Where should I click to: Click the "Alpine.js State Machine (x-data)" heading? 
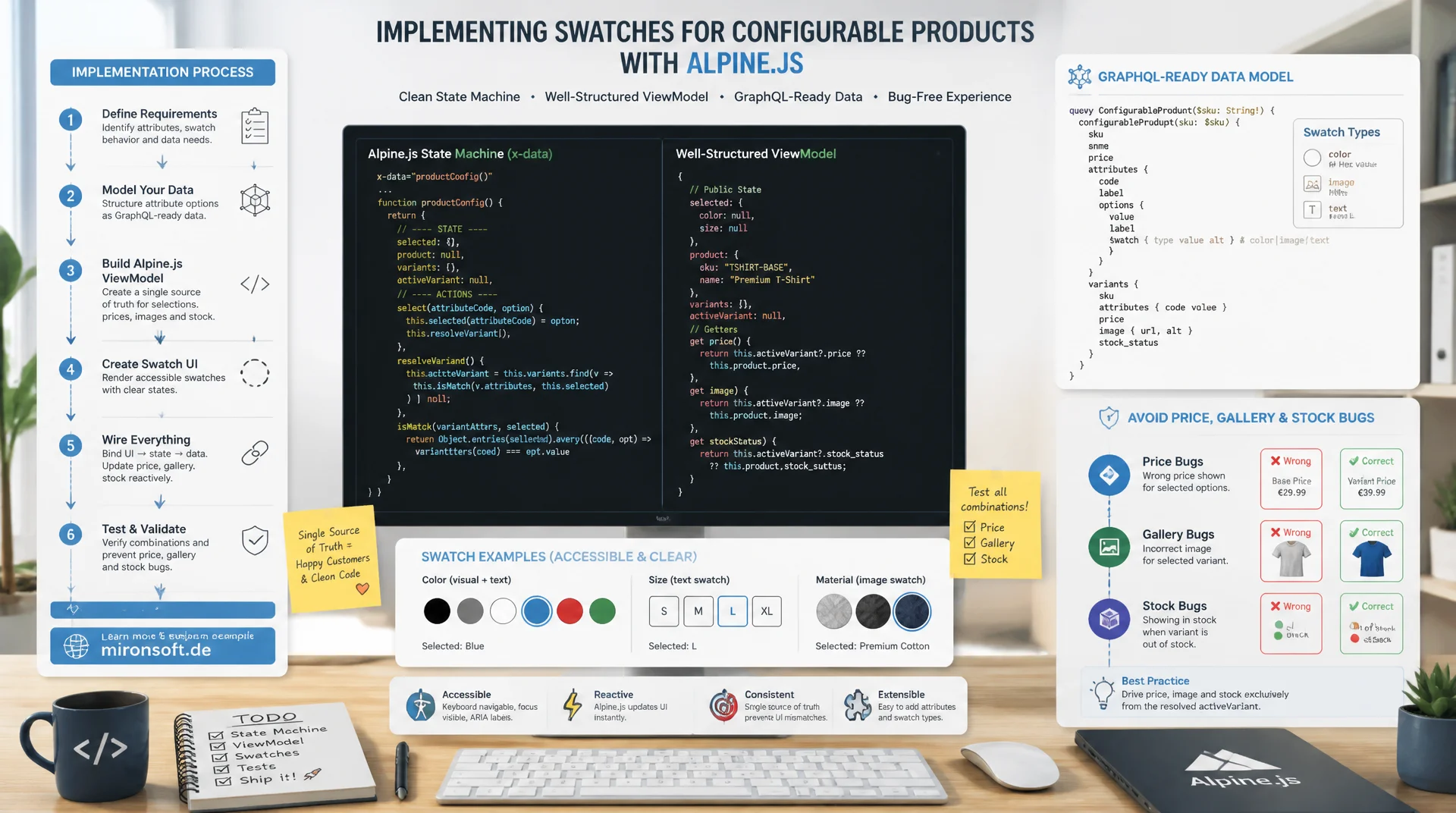click(x=460, y=154)
